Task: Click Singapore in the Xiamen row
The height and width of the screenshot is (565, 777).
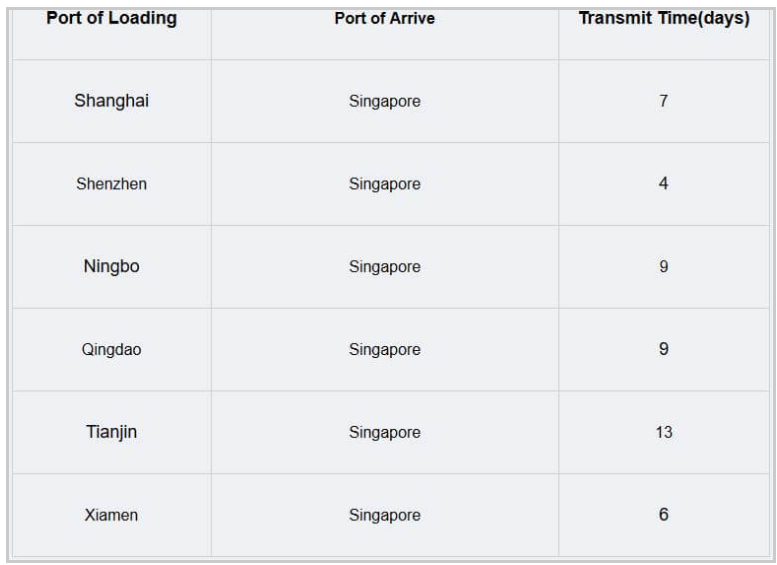Action: pyautogui.click(x=384, y=516)
